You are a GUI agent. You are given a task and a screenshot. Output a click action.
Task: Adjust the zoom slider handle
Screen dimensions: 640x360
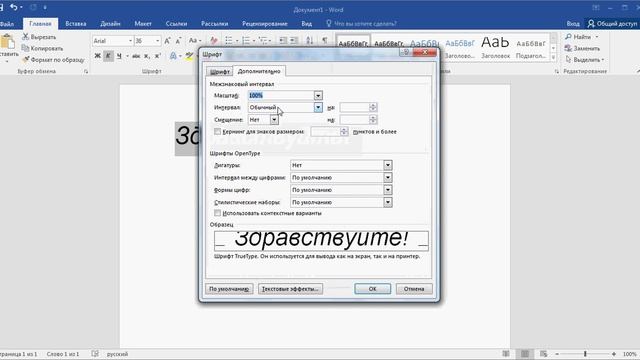[585, 354]
